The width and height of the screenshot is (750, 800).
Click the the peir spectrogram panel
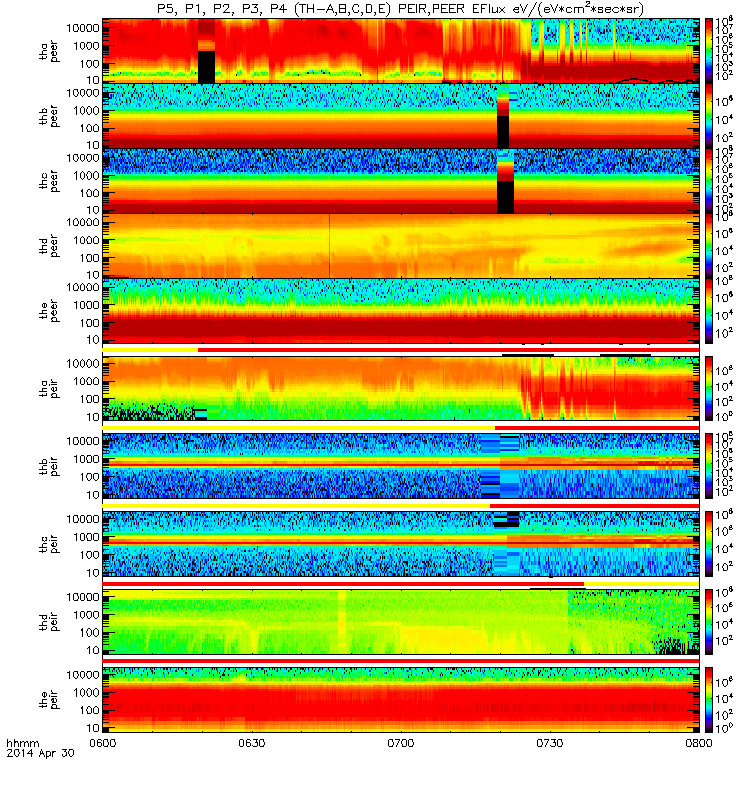(x=401, y=699)
